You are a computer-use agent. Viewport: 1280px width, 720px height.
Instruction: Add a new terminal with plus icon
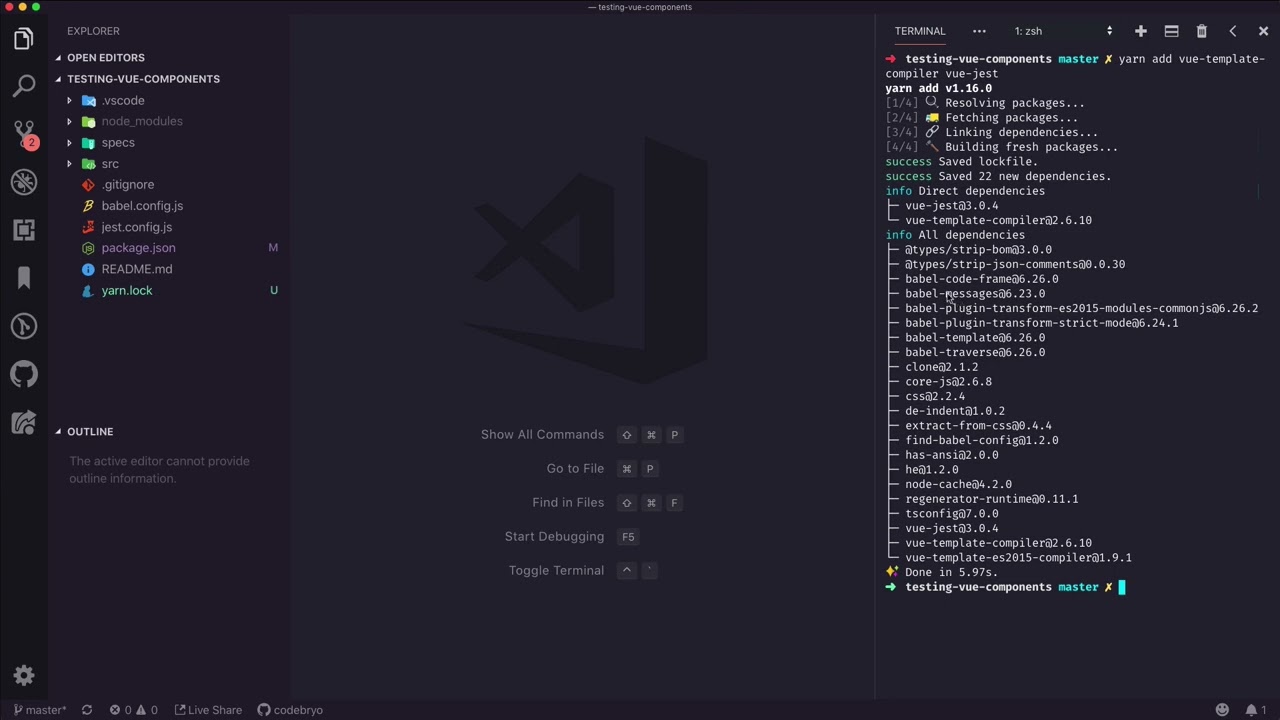tap(1140, 31)
